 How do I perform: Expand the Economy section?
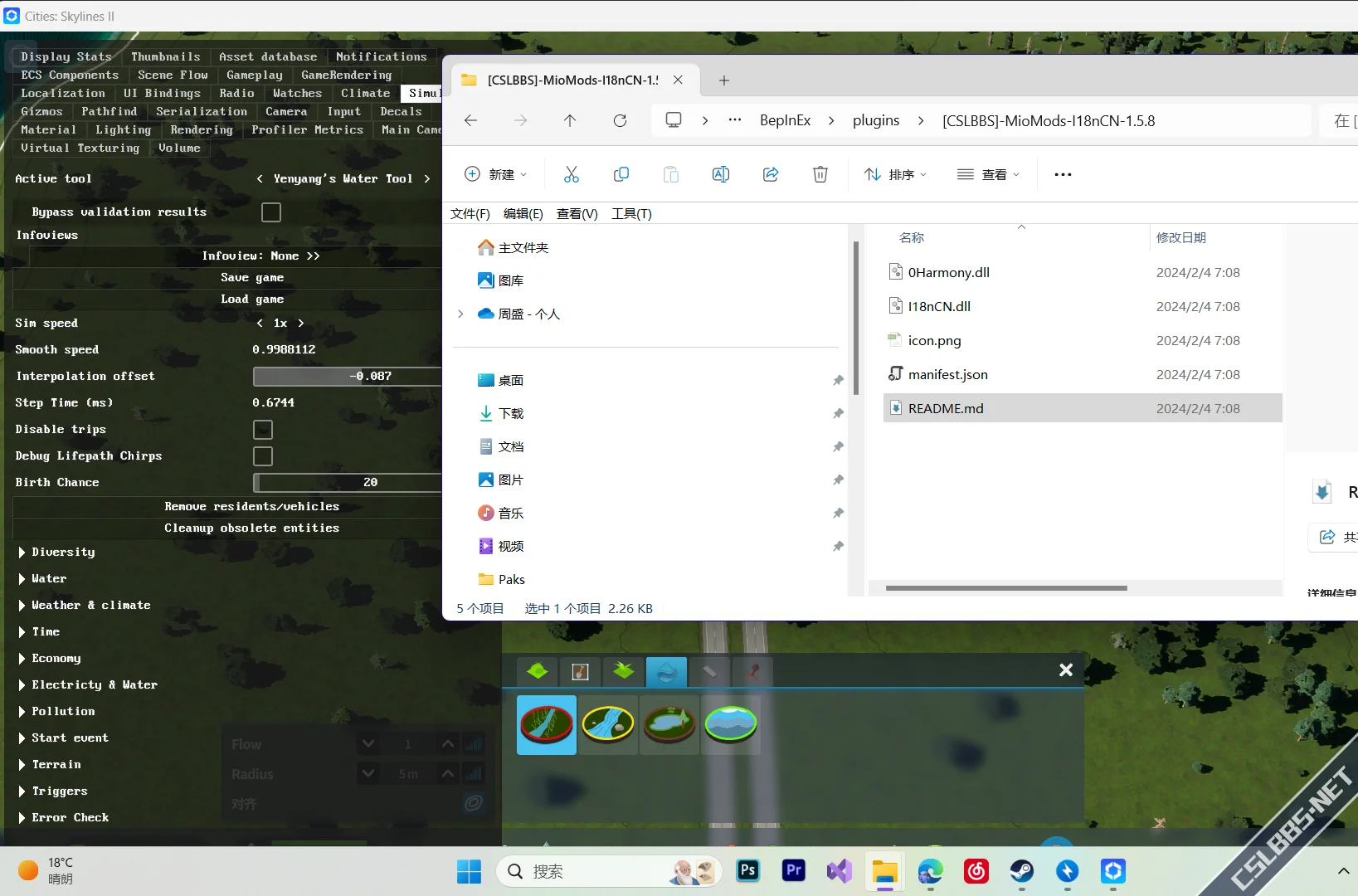(x=22, y=659)
